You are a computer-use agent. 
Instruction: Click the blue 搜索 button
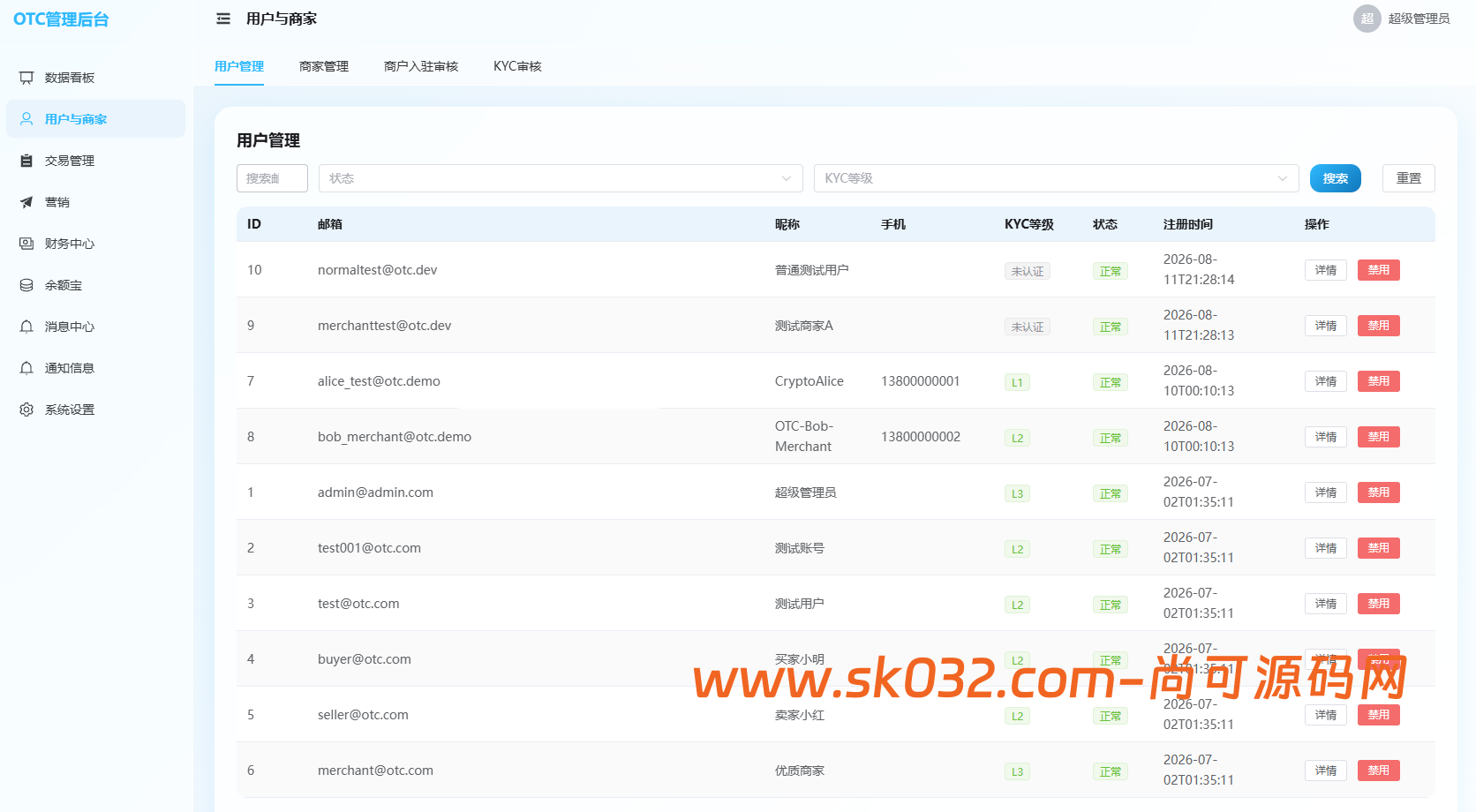pyautogui.click(x=1336, y=178)
